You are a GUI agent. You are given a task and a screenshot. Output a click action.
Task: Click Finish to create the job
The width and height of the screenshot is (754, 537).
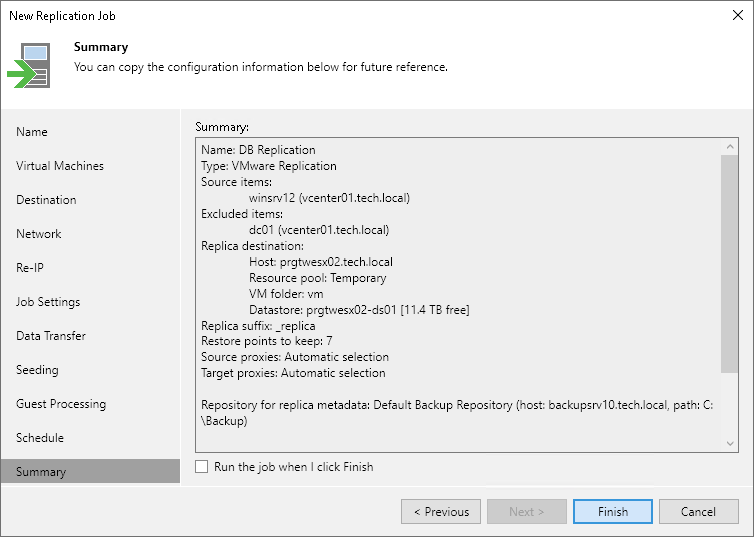(613, 512)
